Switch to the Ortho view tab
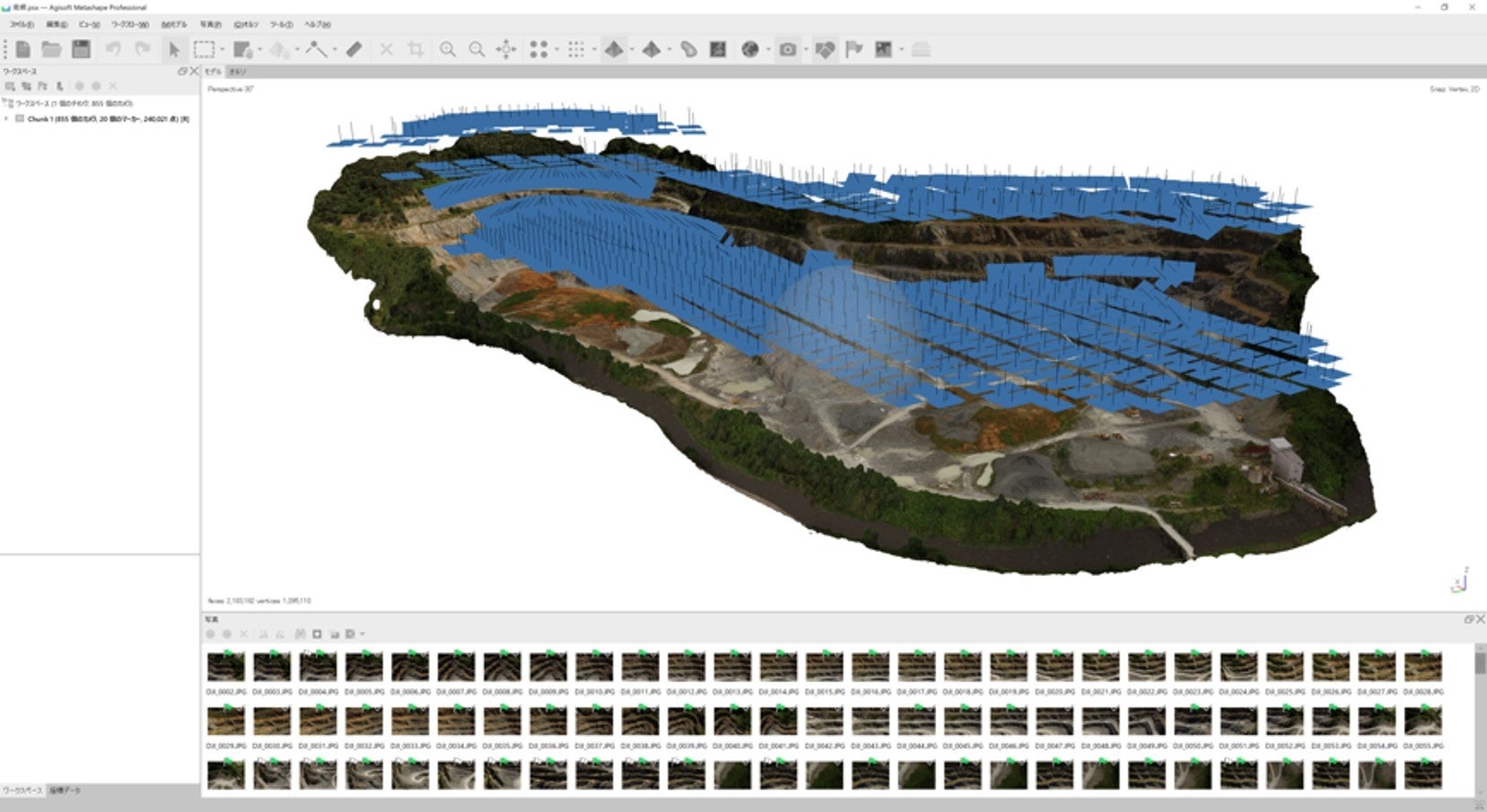Screen dimensions: 1487x812 pyautogui.click(x=237, y=71)
